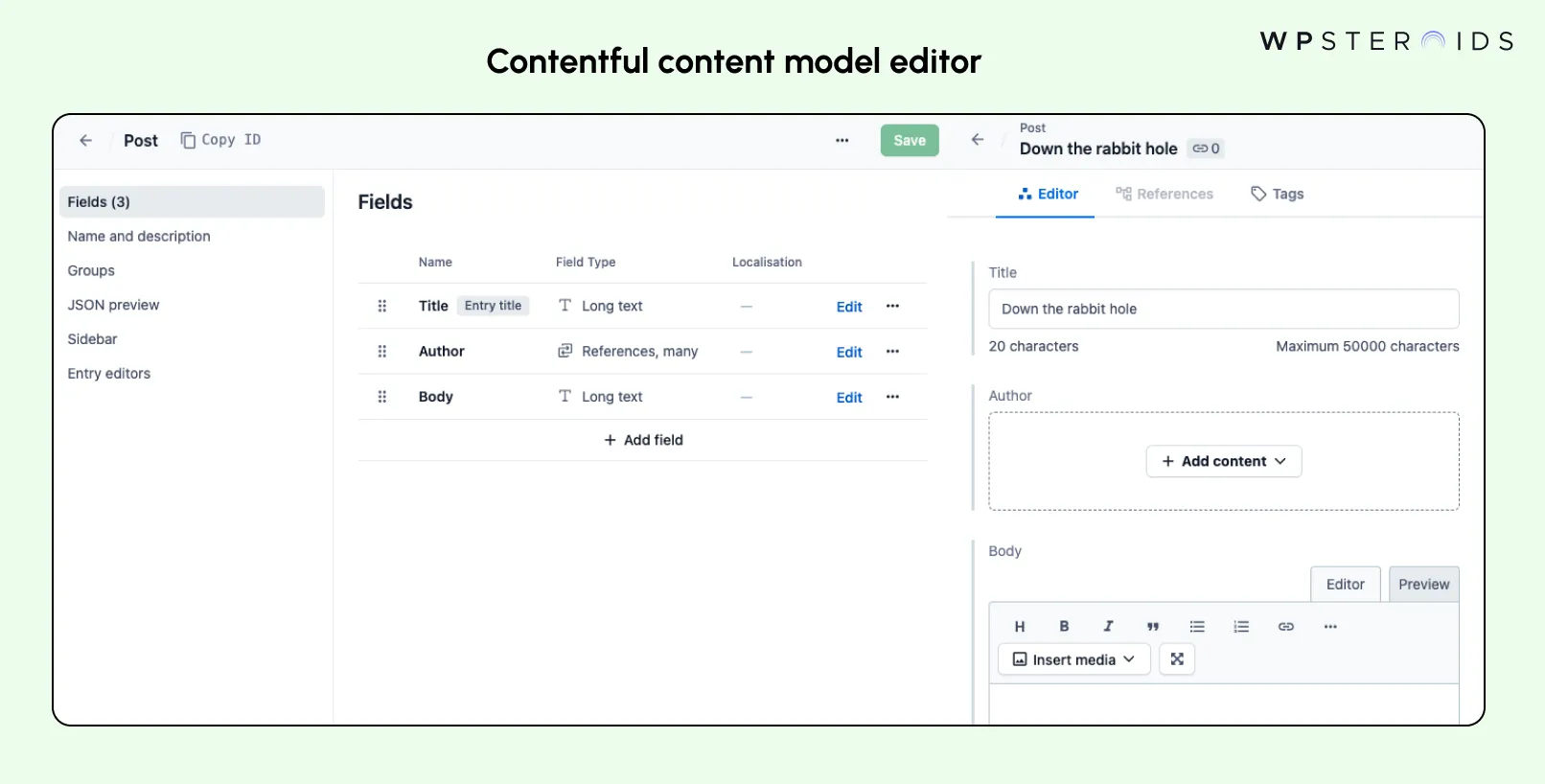Click the Entry title tag

(x=493, y=306)
